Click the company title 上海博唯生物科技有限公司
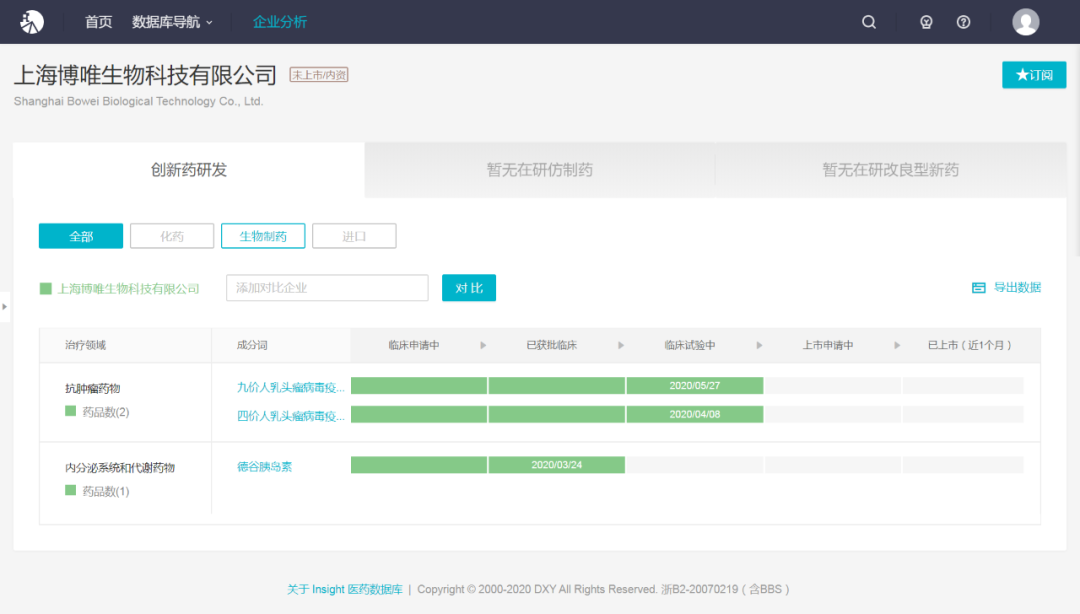Screen dimensions: 1080x614 click(x=145, y=75)
